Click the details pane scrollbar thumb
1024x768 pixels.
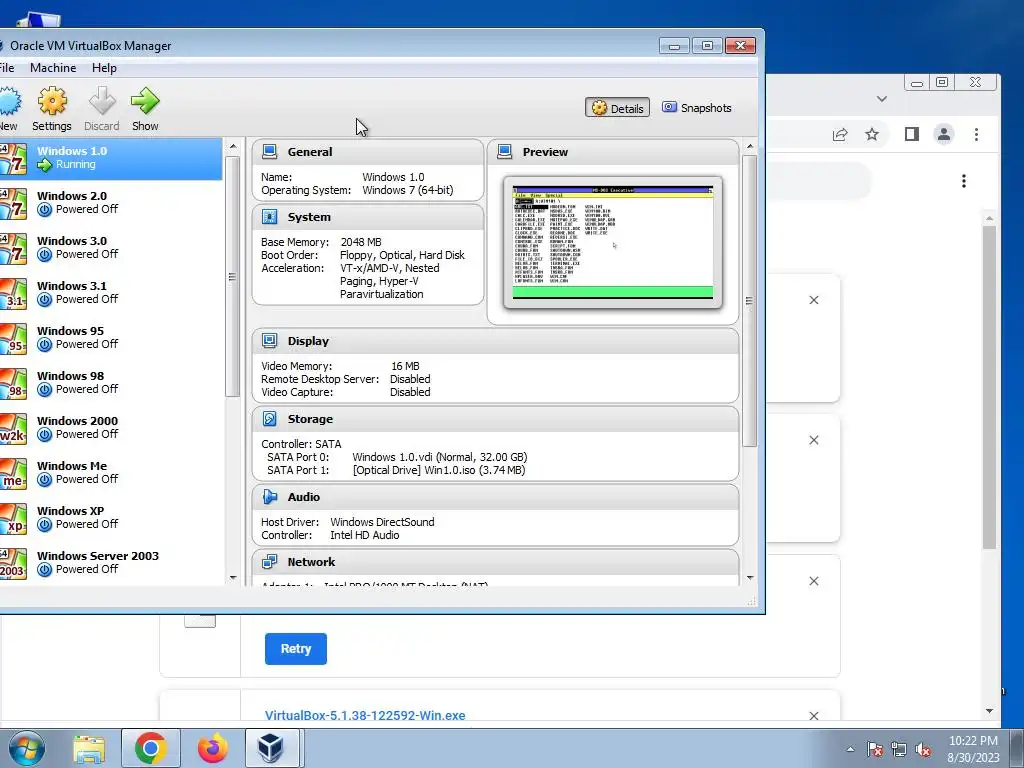[x=750, y=300]
